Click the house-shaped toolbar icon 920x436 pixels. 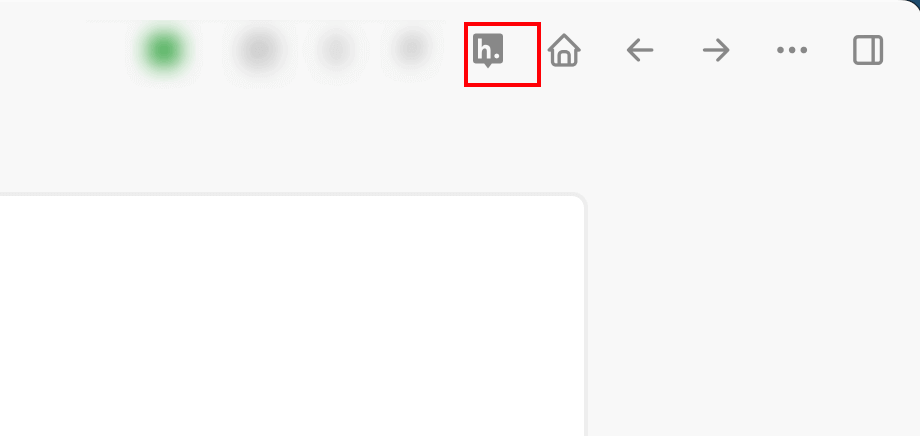point(564,50)
